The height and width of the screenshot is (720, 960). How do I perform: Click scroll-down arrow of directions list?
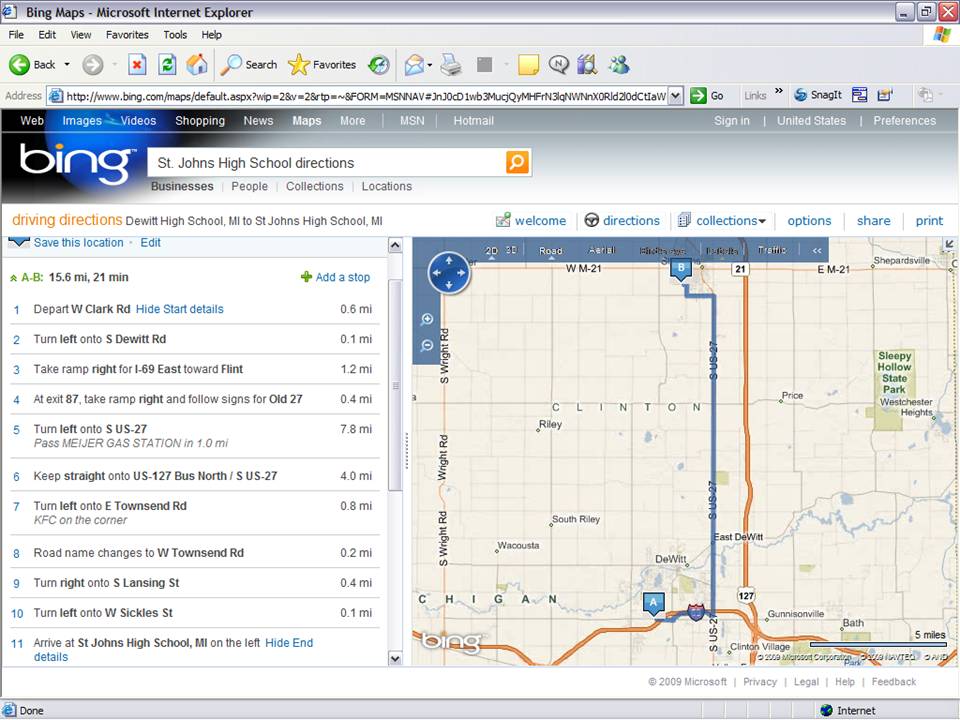coord(396,659)
